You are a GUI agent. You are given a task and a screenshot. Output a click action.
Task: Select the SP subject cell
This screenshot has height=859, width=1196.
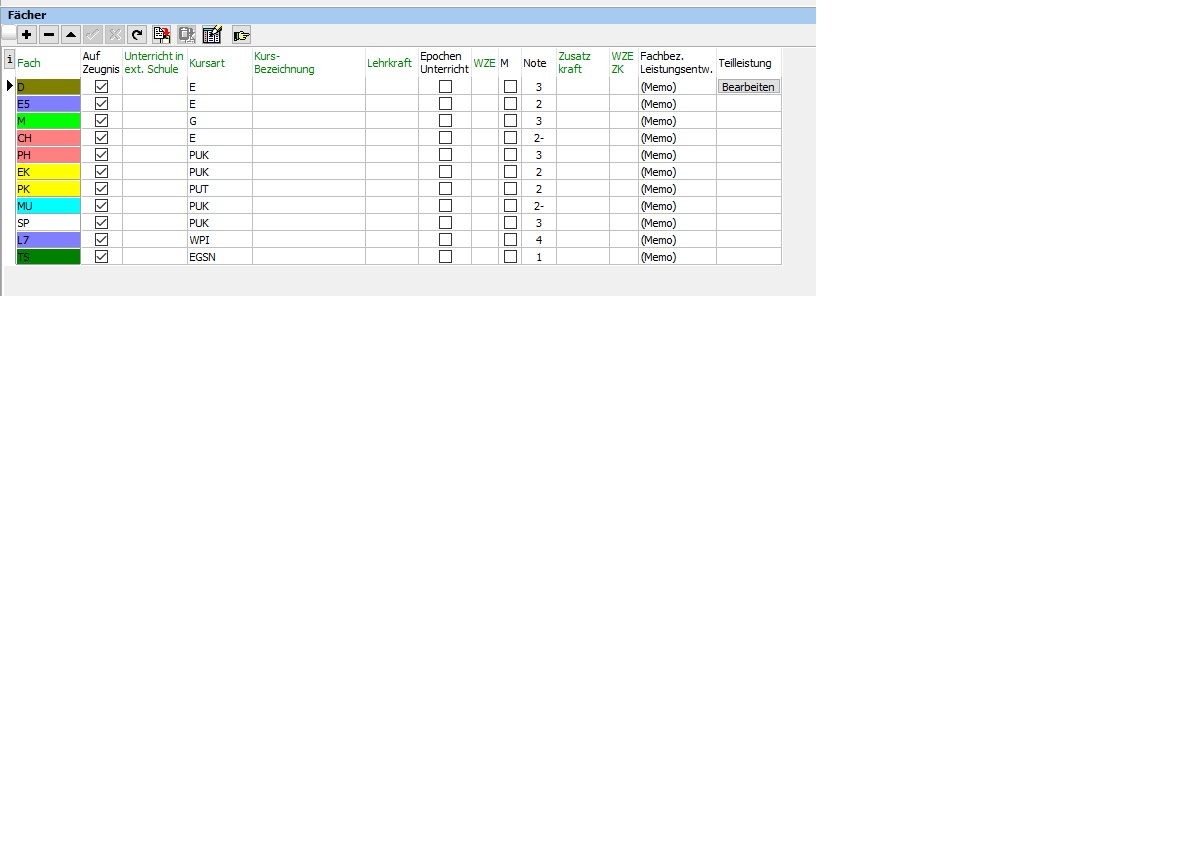[x=48, y=223]
